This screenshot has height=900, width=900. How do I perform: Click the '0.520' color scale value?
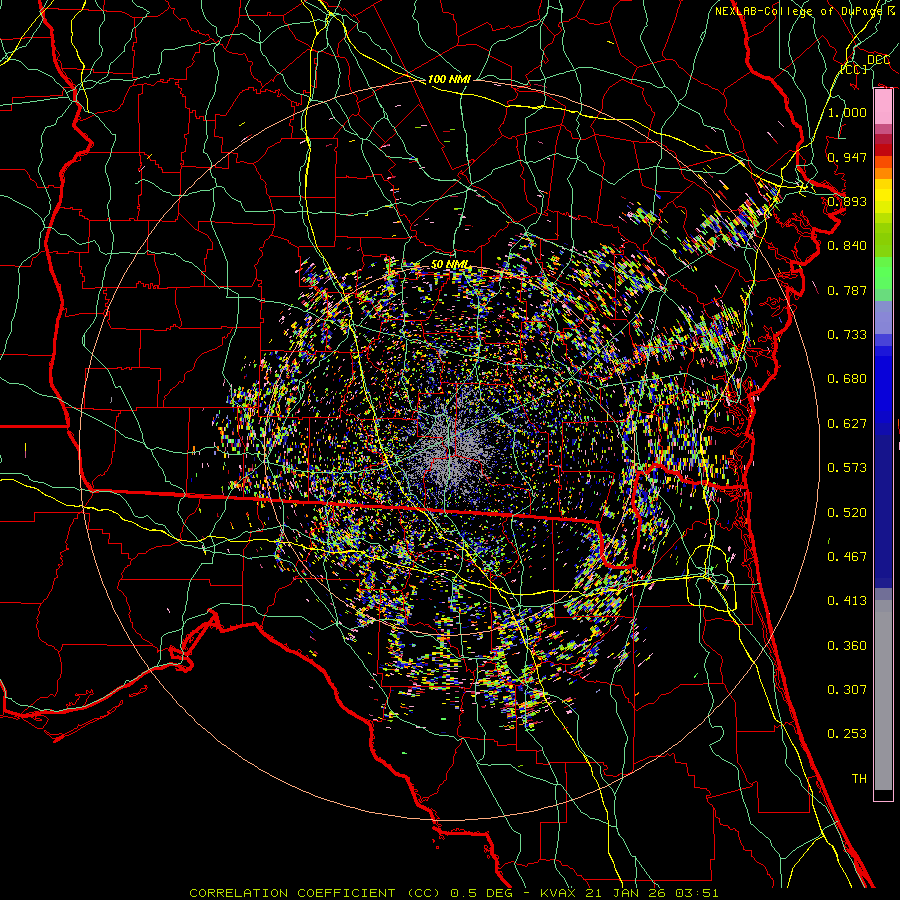coord(847,513)
